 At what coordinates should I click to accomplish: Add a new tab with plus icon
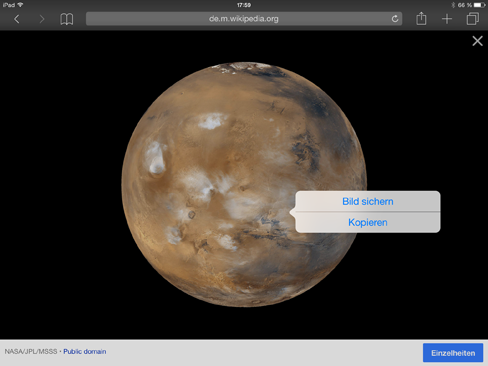[x=447, y=19]
